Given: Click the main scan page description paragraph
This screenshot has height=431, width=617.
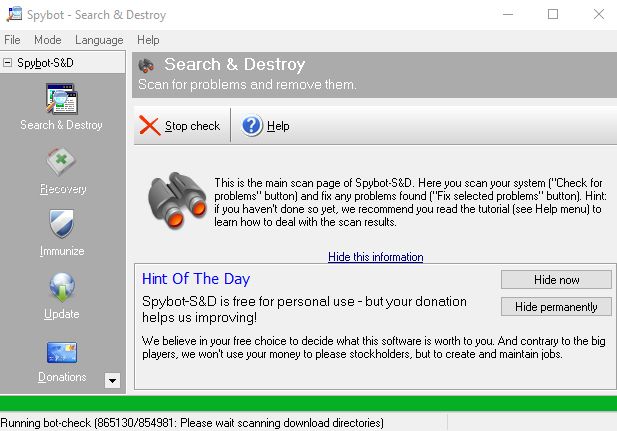Looking at the screenshot, I should [x=410, y=202].
